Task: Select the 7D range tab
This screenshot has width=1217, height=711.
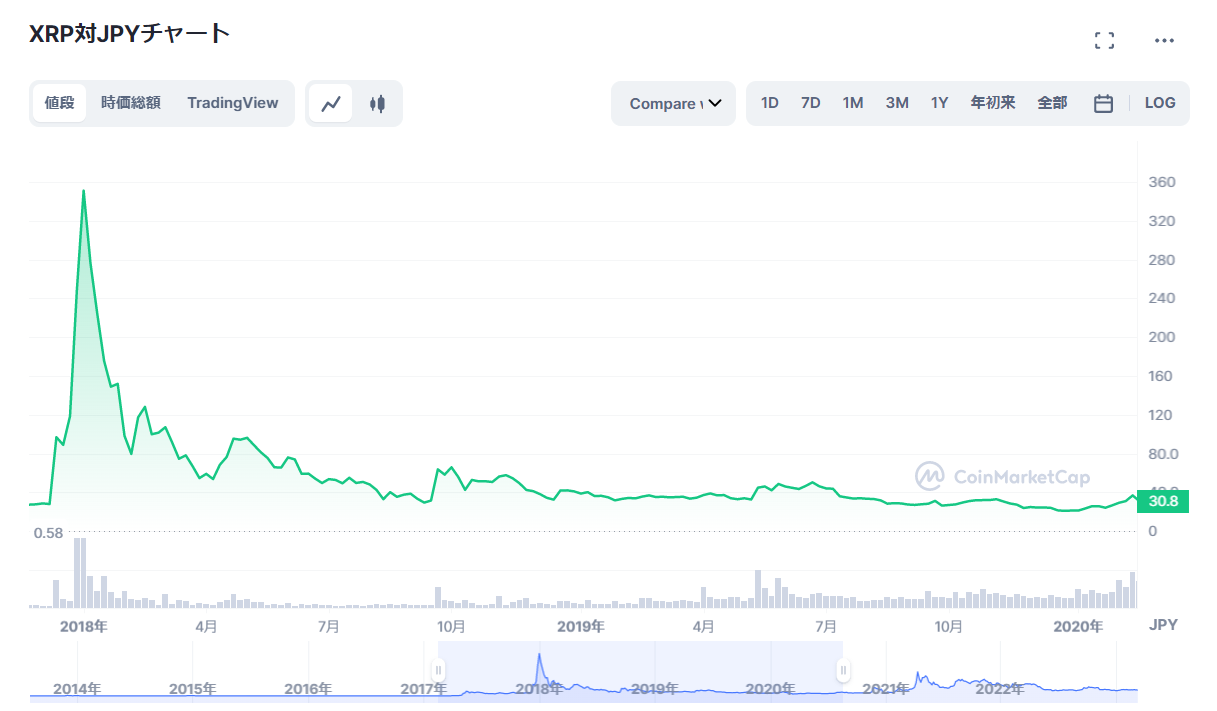Action: click(810, 102)
